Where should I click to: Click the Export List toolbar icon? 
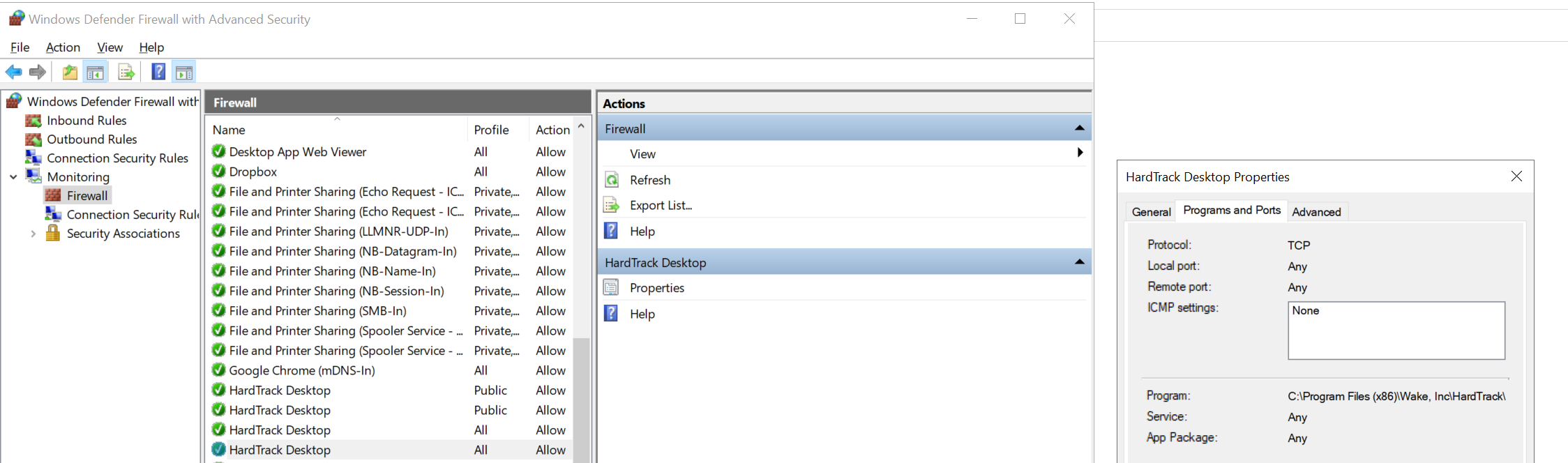pos(126,72)
